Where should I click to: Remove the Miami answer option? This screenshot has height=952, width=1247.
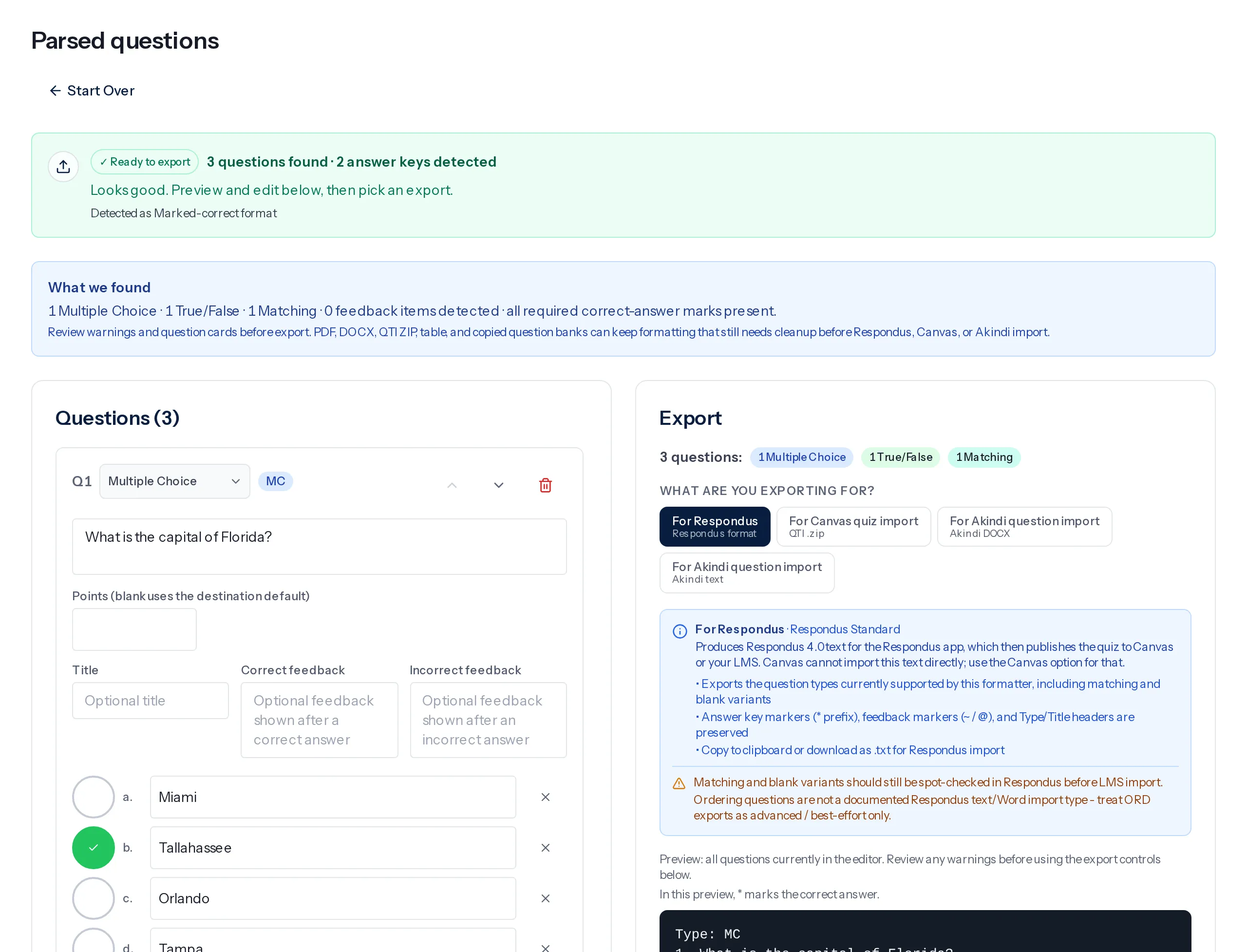click(x=545, y=797)
